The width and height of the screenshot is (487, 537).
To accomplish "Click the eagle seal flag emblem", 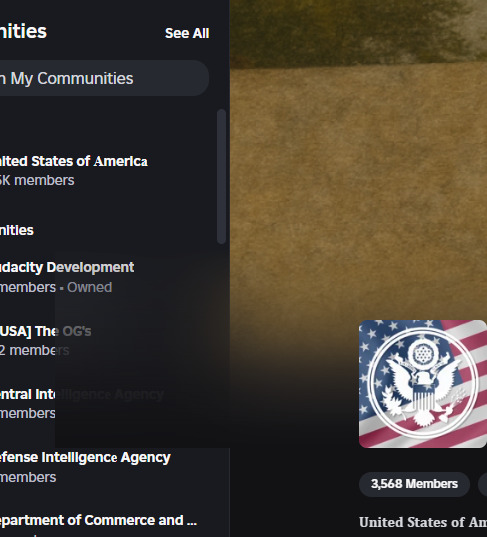I will 423,384.
